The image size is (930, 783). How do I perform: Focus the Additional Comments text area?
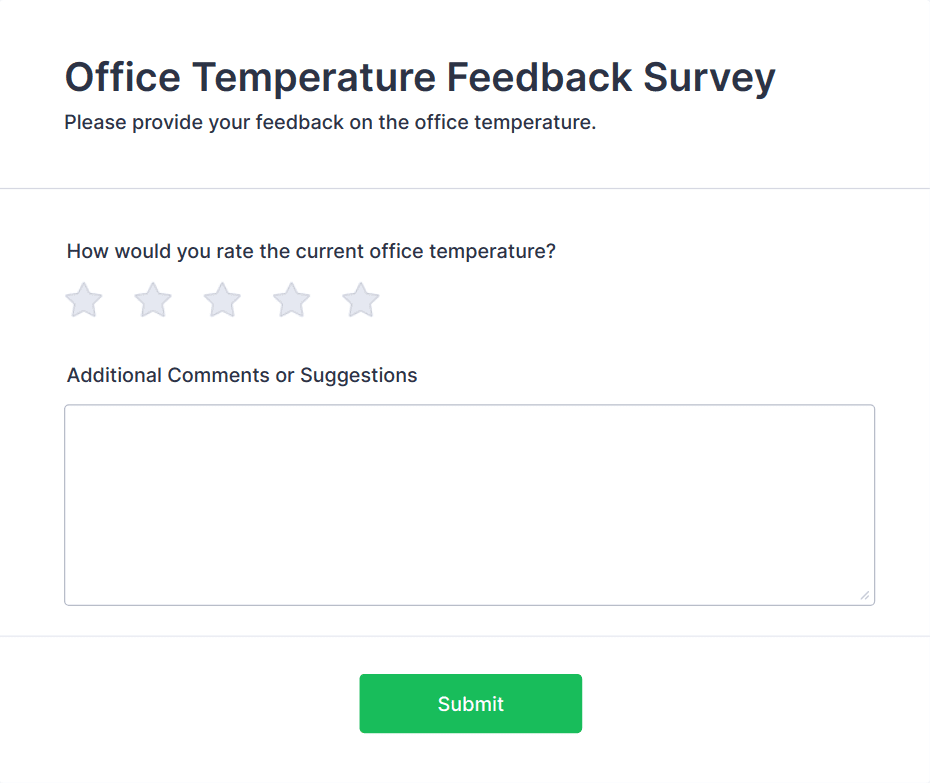(x=469, y=504)
